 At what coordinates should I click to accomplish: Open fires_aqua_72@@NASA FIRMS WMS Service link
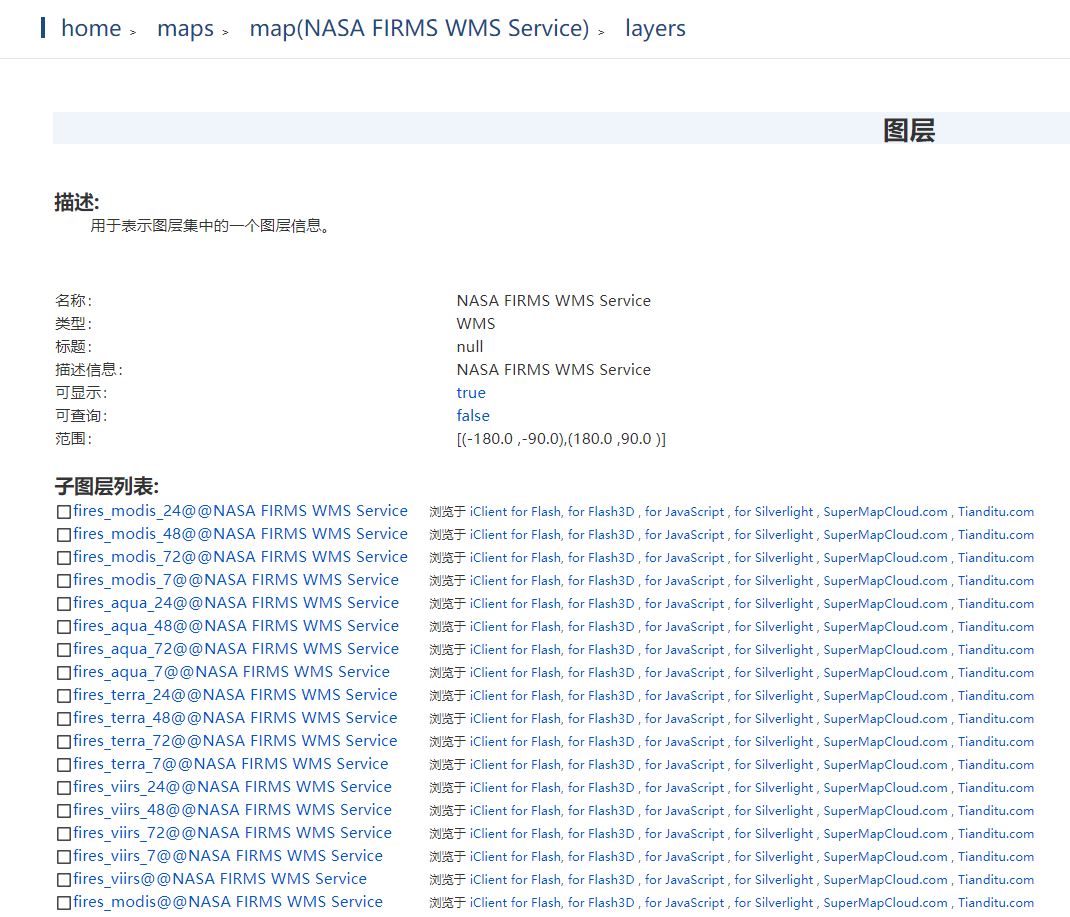(236, 649)
